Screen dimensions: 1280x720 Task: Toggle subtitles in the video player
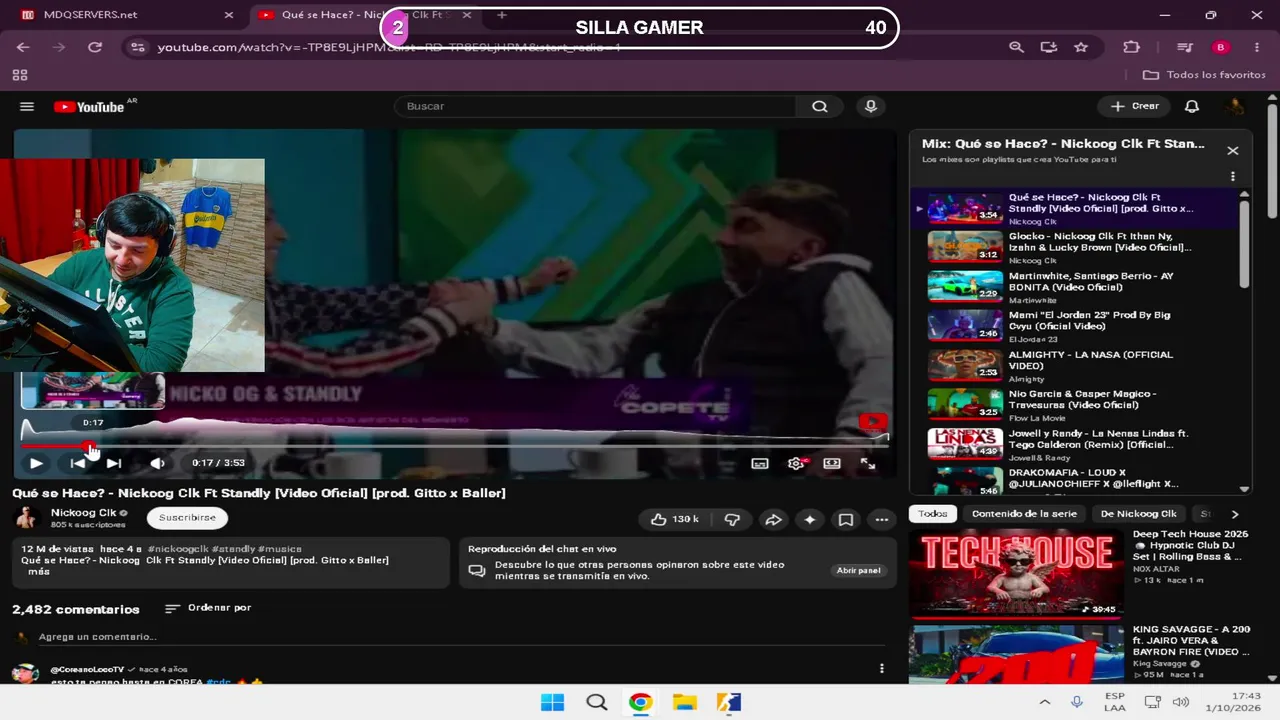760,463
